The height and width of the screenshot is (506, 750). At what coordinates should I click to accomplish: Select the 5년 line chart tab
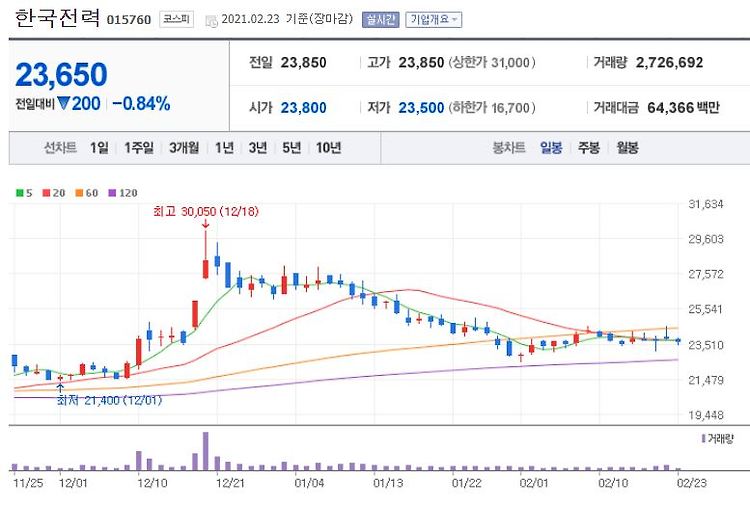pos(291,148)
